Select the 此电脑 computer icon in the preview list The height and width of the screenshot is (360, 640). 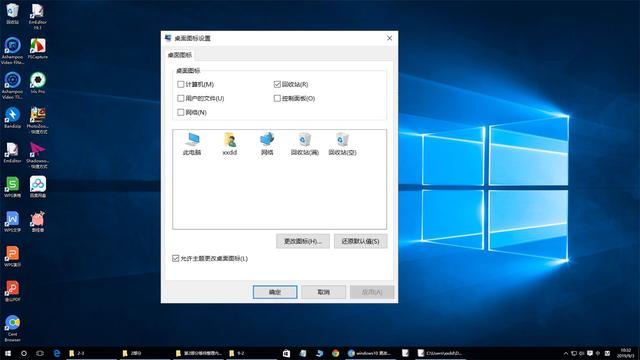(x=192, y=144)
